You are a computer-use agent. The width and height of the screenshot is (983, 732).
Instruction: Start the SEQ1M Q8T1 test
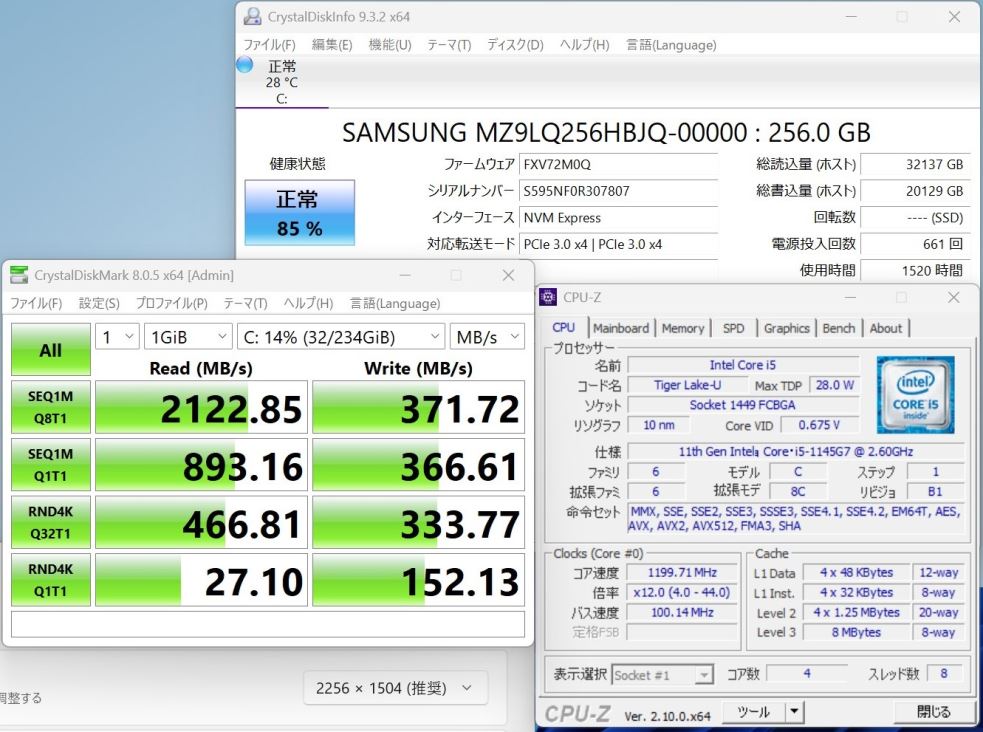[50, 407]
